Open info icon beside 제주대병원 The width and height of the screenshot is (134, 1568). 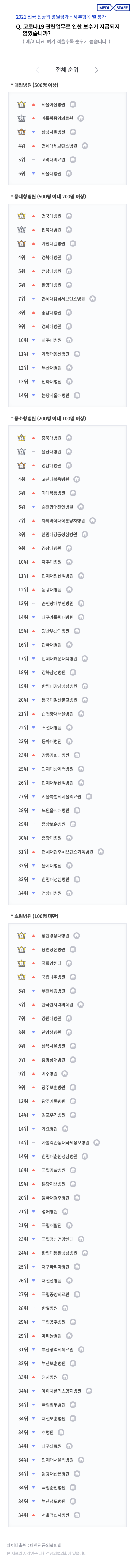pos(68,562)
